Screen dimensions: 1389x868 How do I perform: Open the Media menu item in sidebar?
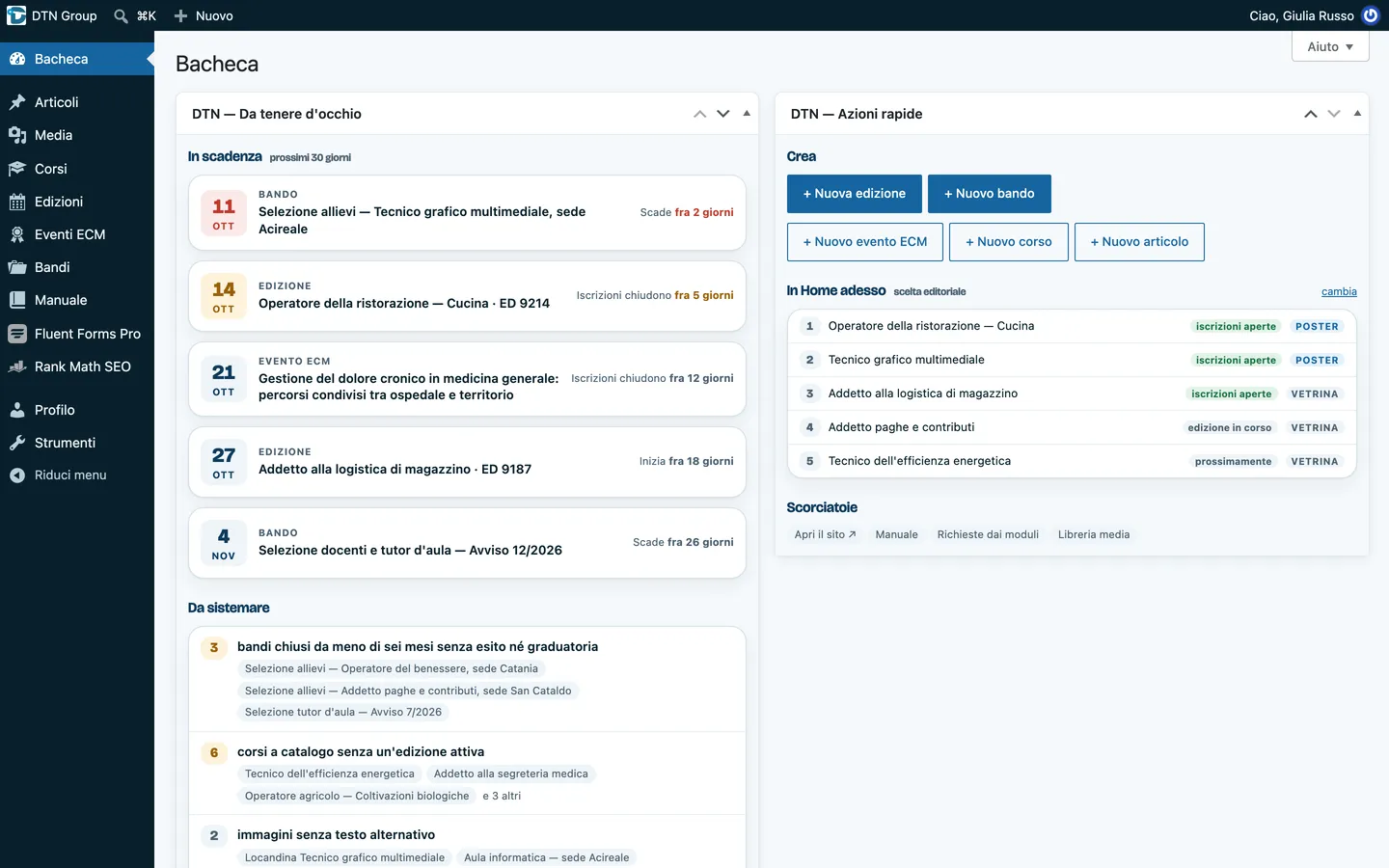pos(77,135)
